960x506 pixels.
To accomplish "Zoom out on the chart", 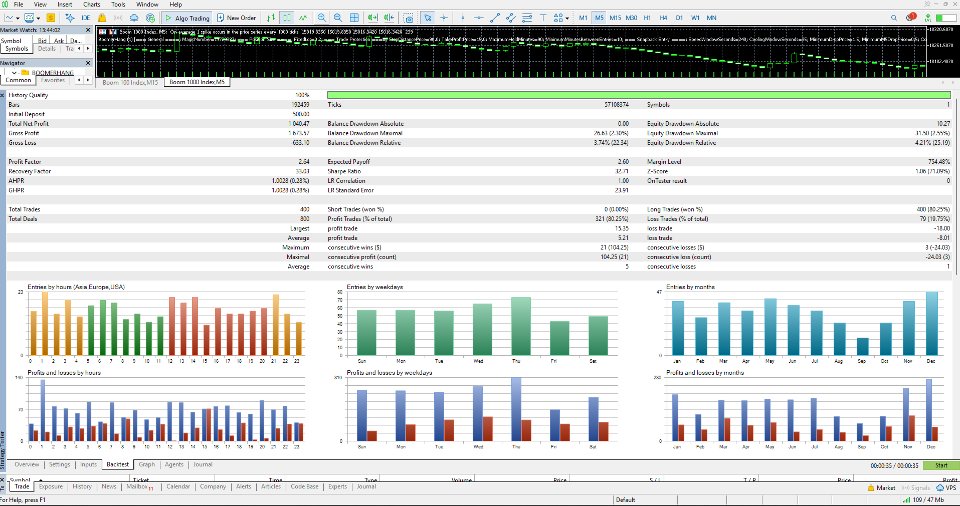I will point(337,18).
